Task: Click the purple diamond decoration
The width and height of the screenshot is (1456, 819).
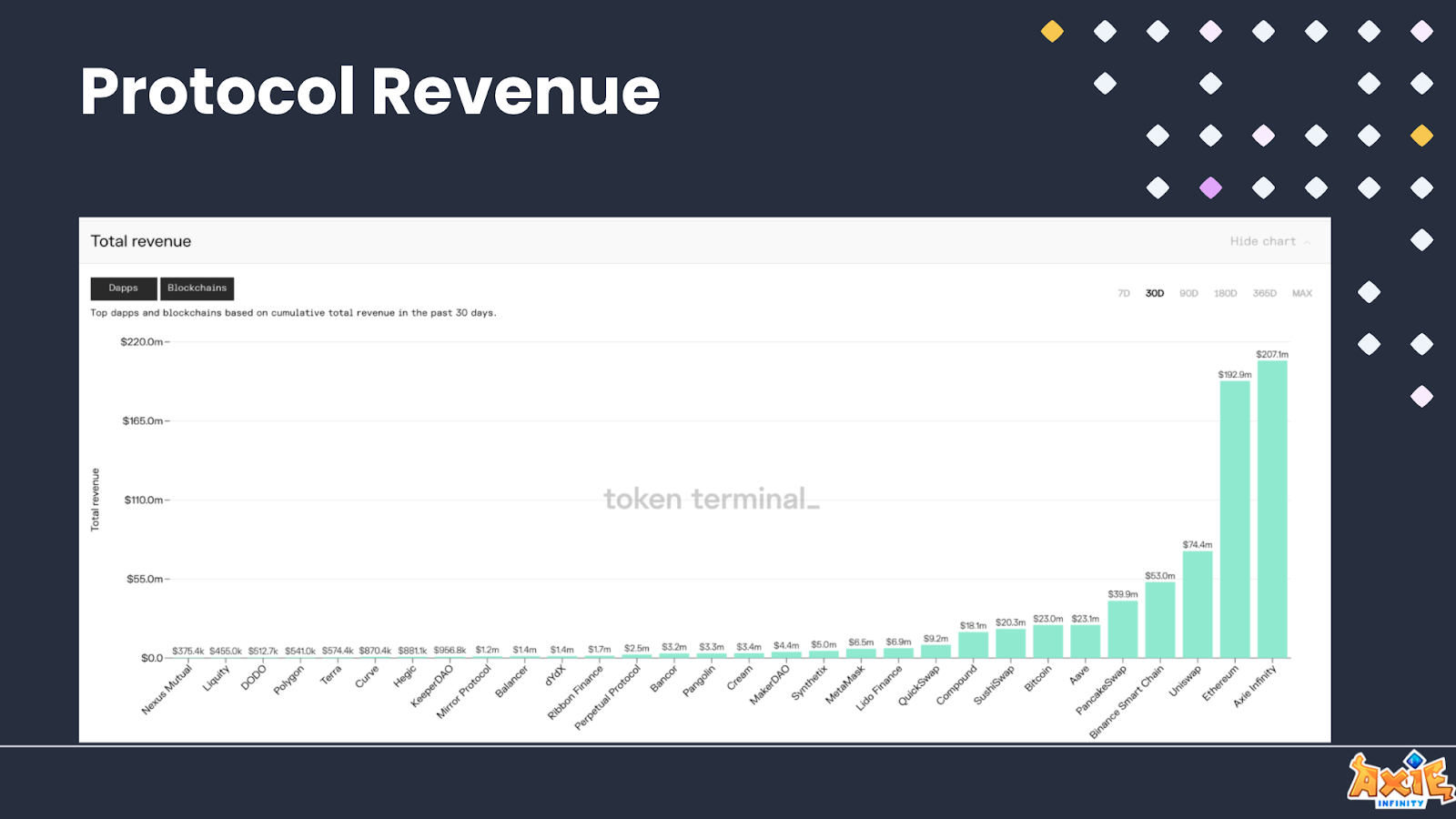Action: click(1210, 188)
